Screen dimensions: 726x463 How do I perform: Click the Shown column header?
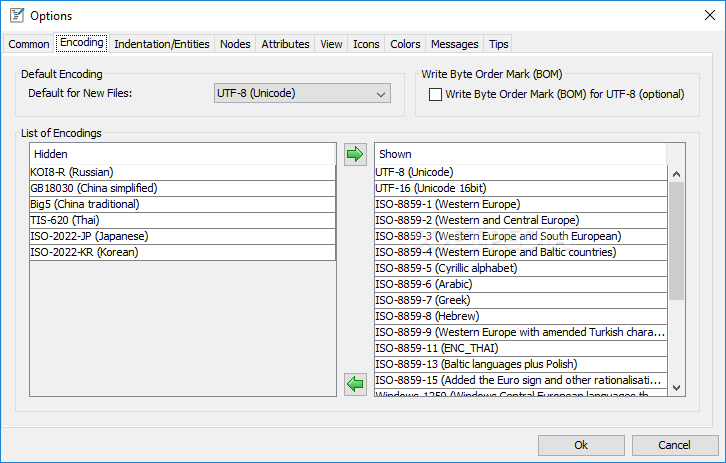tap(521, 154)
